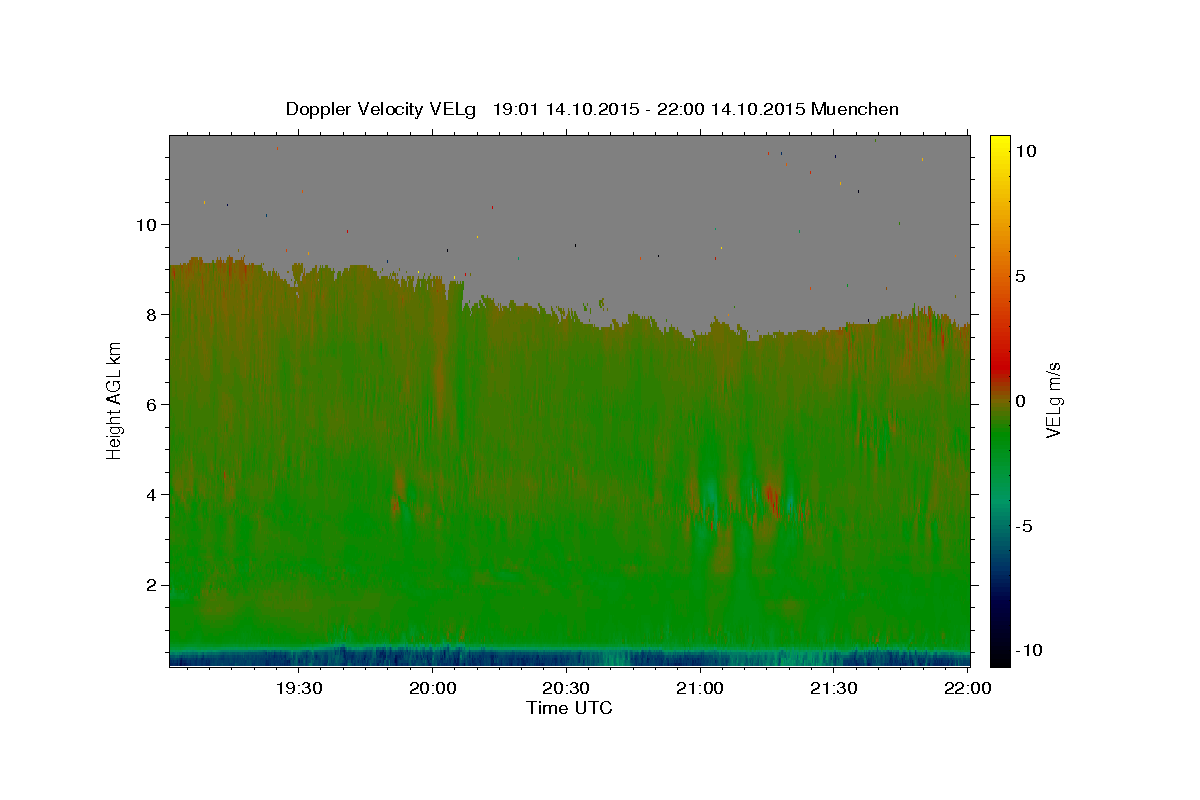The width and height of the screenshot is (1200, 800).
Task: Click the colorbar value 5 label
Action: coord(1020,276)
